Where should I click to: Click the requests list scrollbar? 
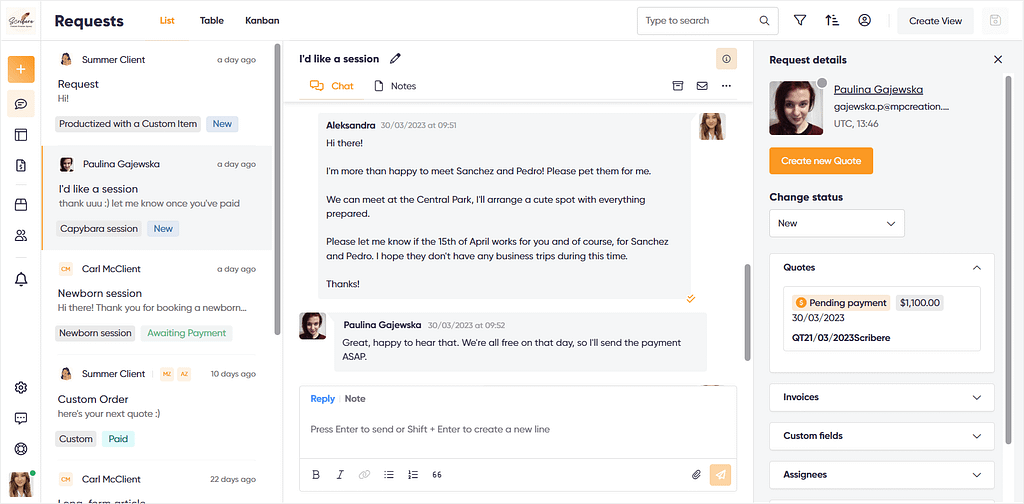tap(278, 189)
